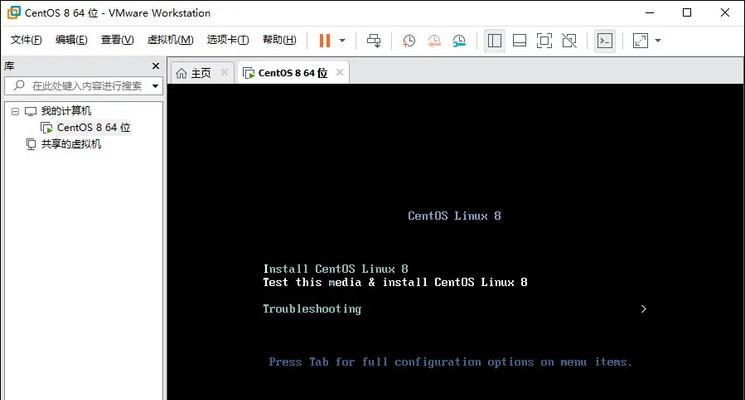Screen dimensions: 745x400
Task: Open the 帮助(H) menu
Action: tap(279, 40)
